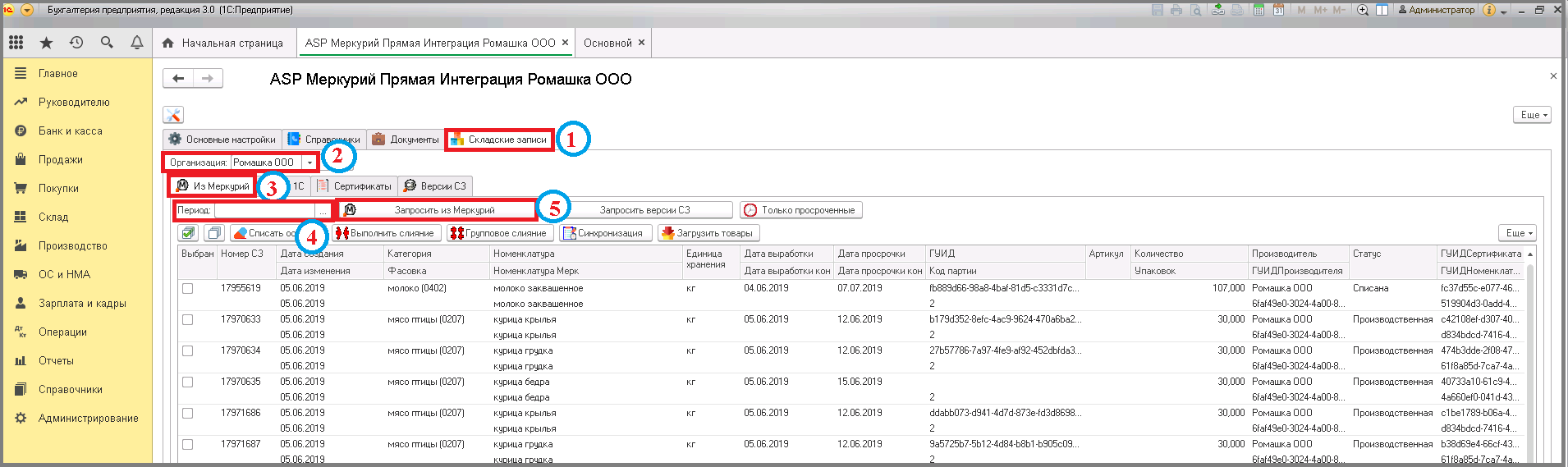Open Администрирование in sidebar
Viewport: 1568px width, 467px height.
click(88, 419)
